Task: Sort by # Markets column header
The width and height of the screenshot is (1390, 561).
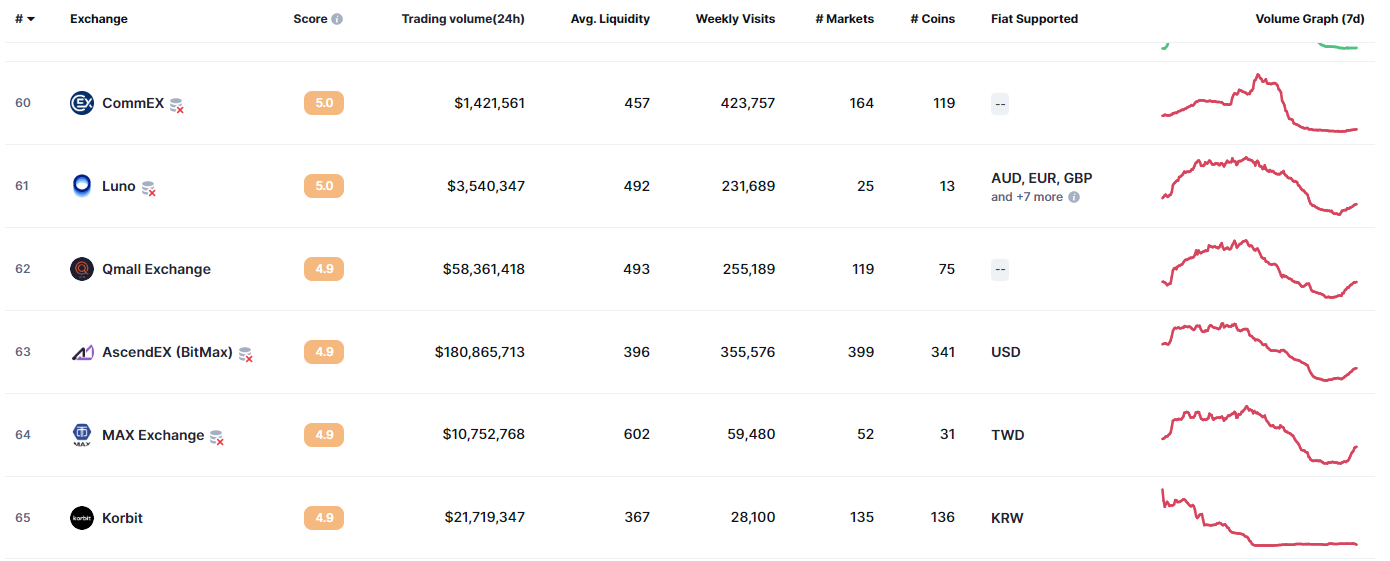Action: pyautogui.click(x=845, y=19)
